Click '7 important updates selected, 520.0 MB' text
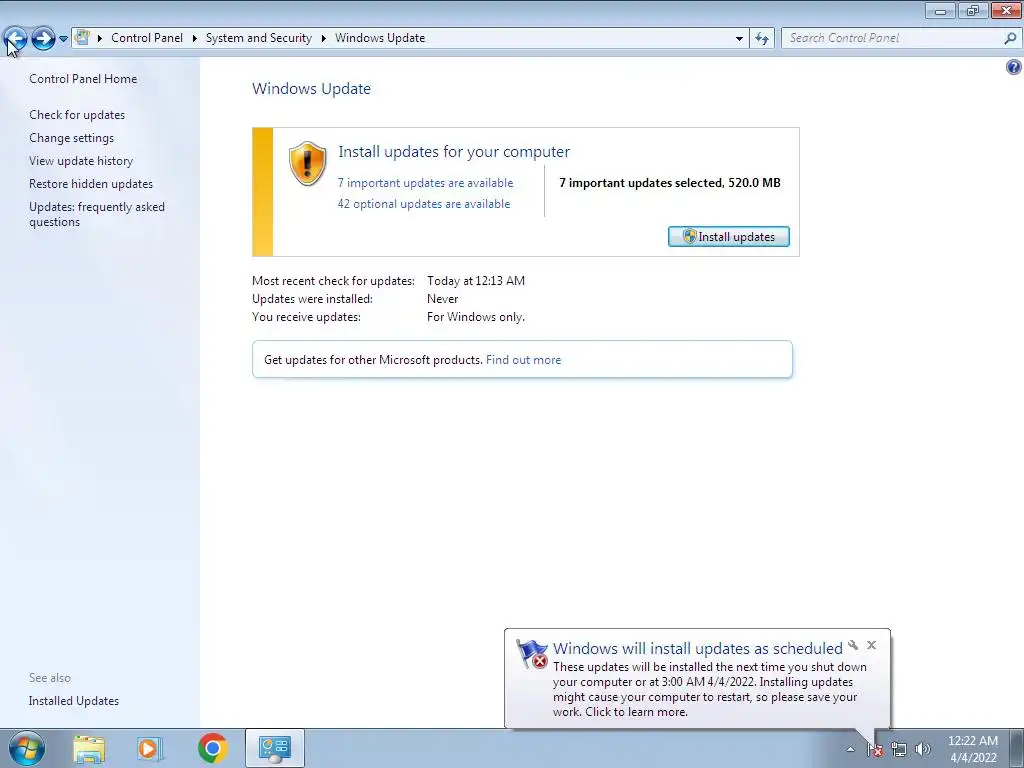This screenshot has width=1024, height=768. pyautogui.click(x=670, y=183)
